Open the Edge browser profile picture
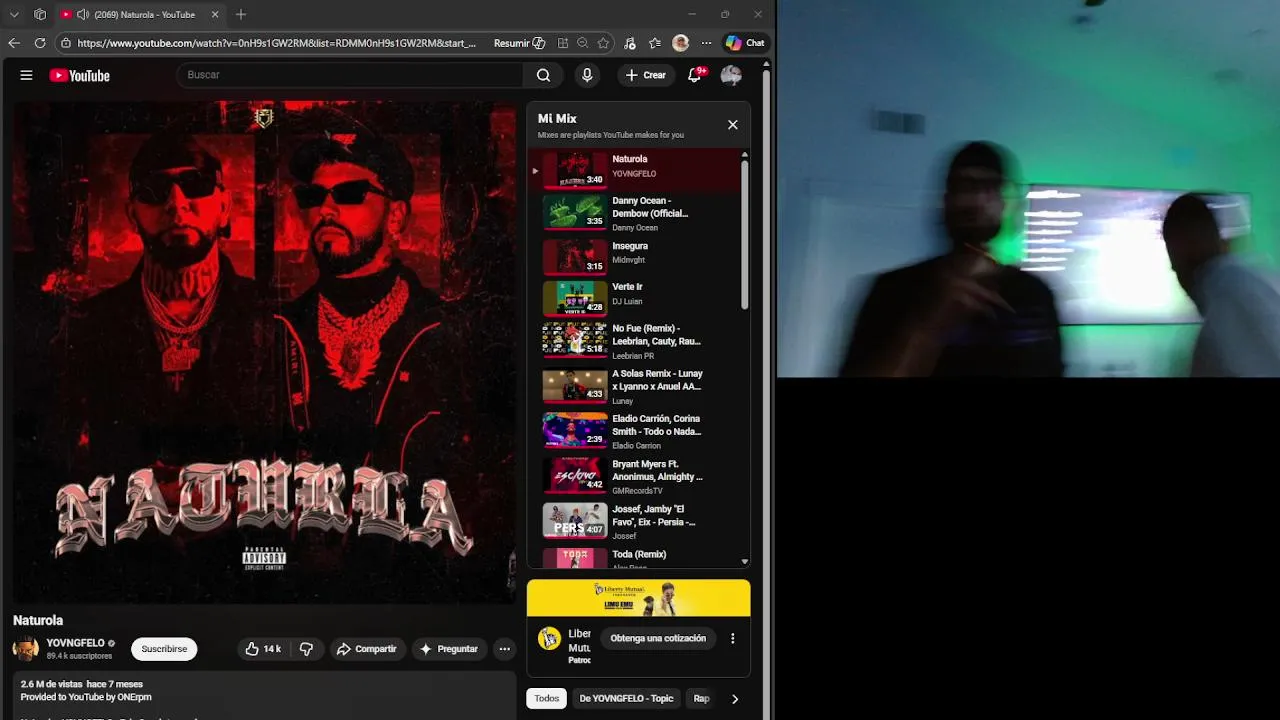The width and height of the screenshot is (1280, 720). [x=681, y=43]
